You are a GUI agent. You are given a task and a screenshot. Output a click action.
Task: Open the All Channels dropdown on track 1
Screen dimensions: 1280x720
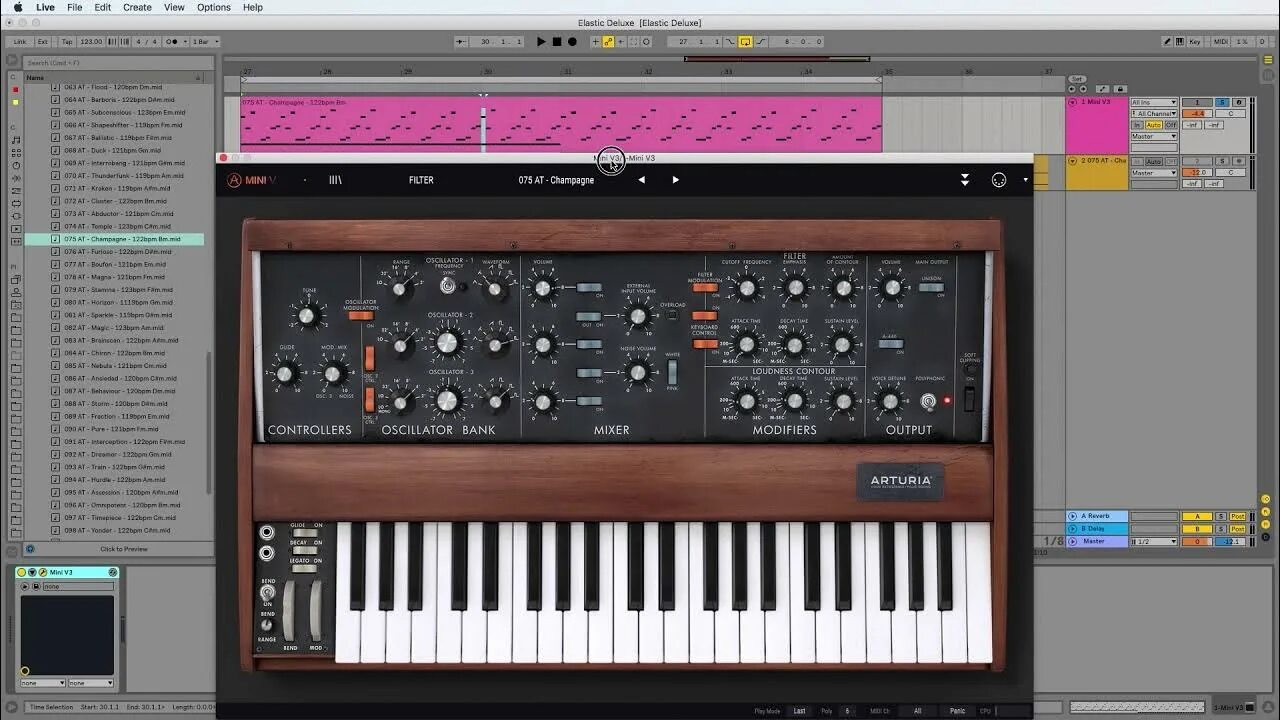(1154, 114)
